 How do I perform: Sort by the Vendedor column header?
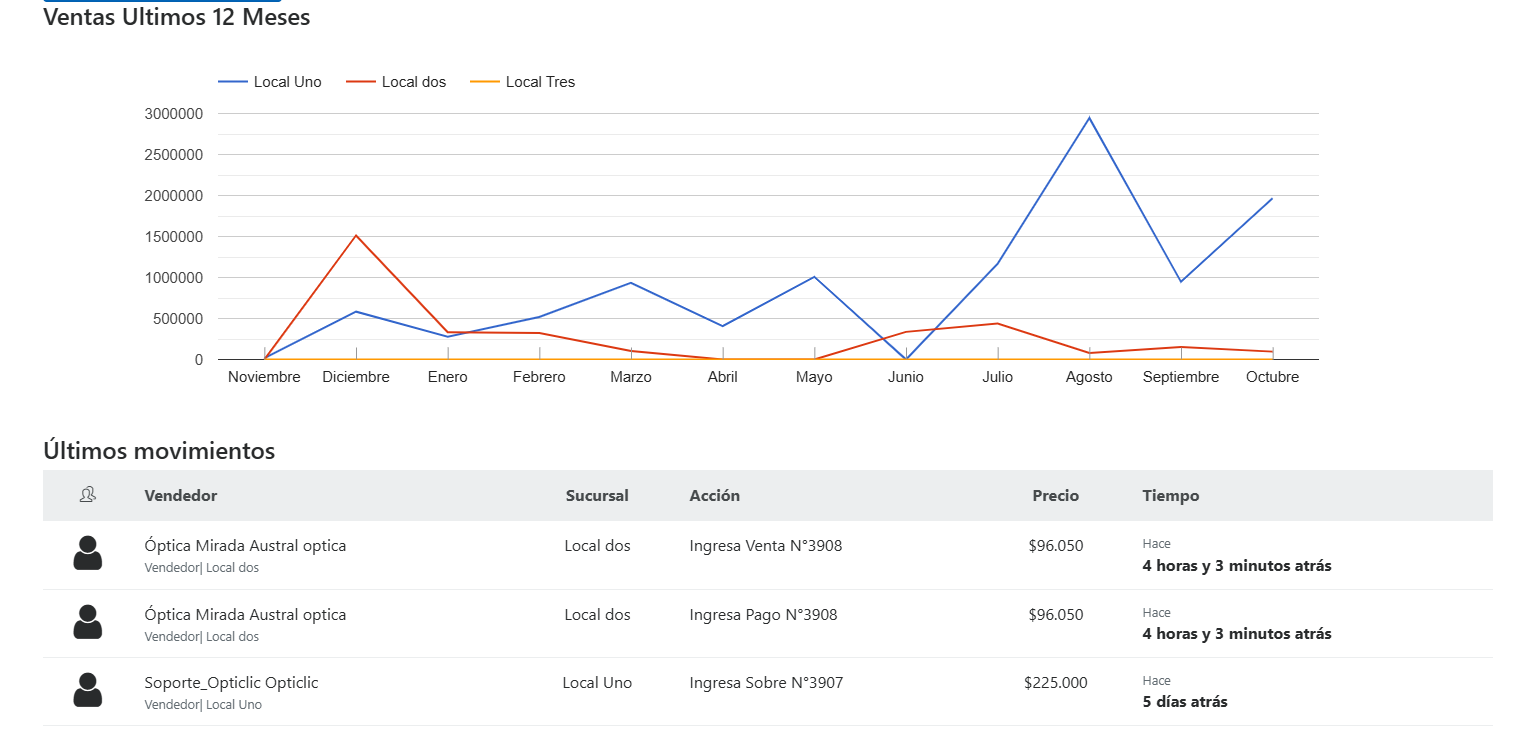click(x=180, y=495)
